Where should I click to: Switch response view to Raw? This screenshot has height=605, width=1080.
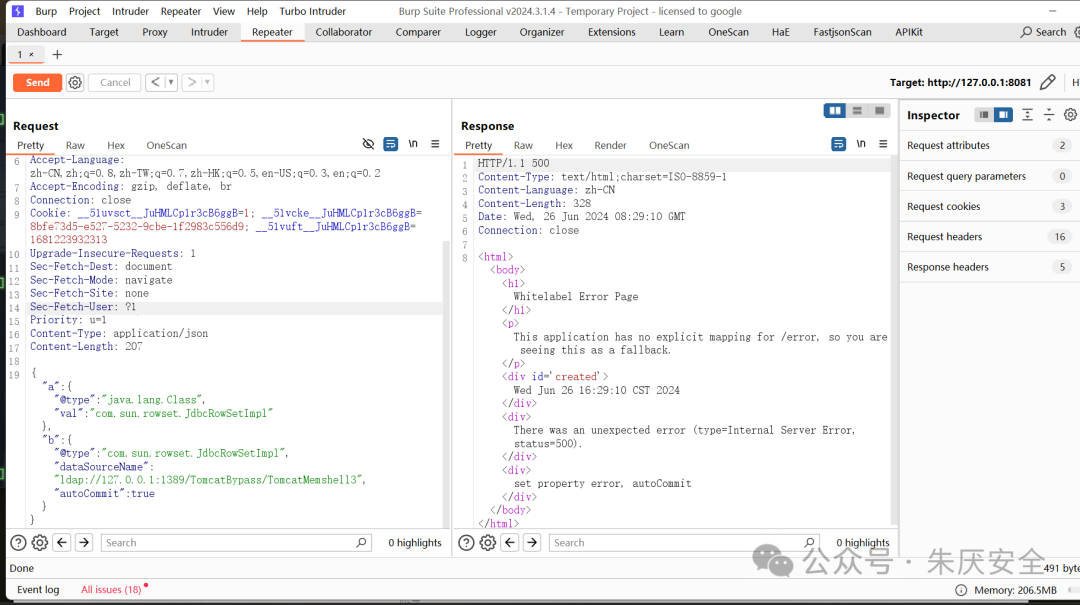coord(523,145)
